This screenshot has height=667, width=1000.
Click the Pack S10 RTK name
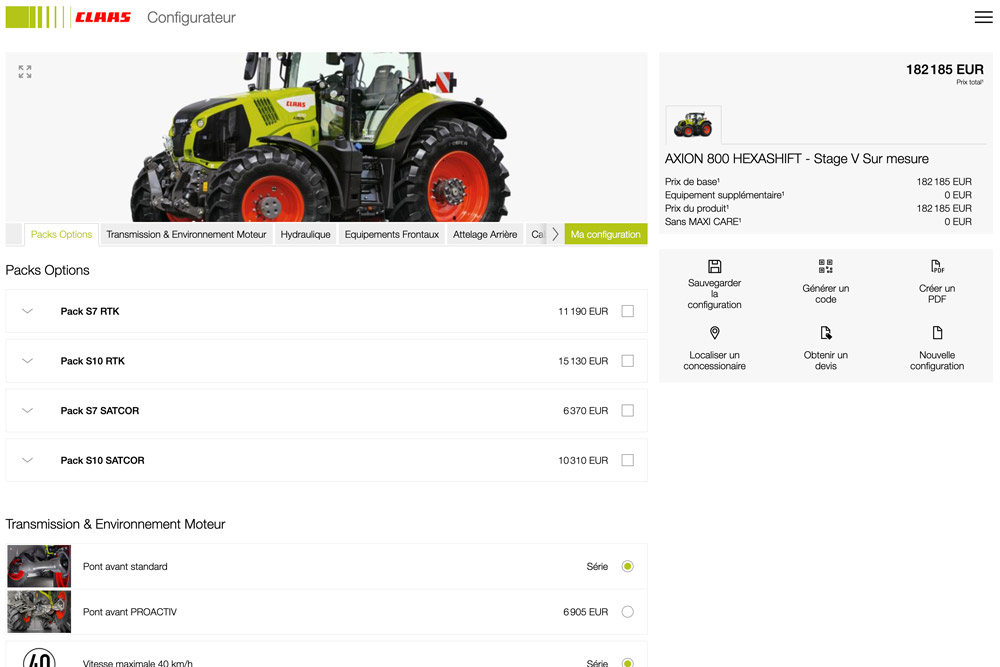click(92, 361)
